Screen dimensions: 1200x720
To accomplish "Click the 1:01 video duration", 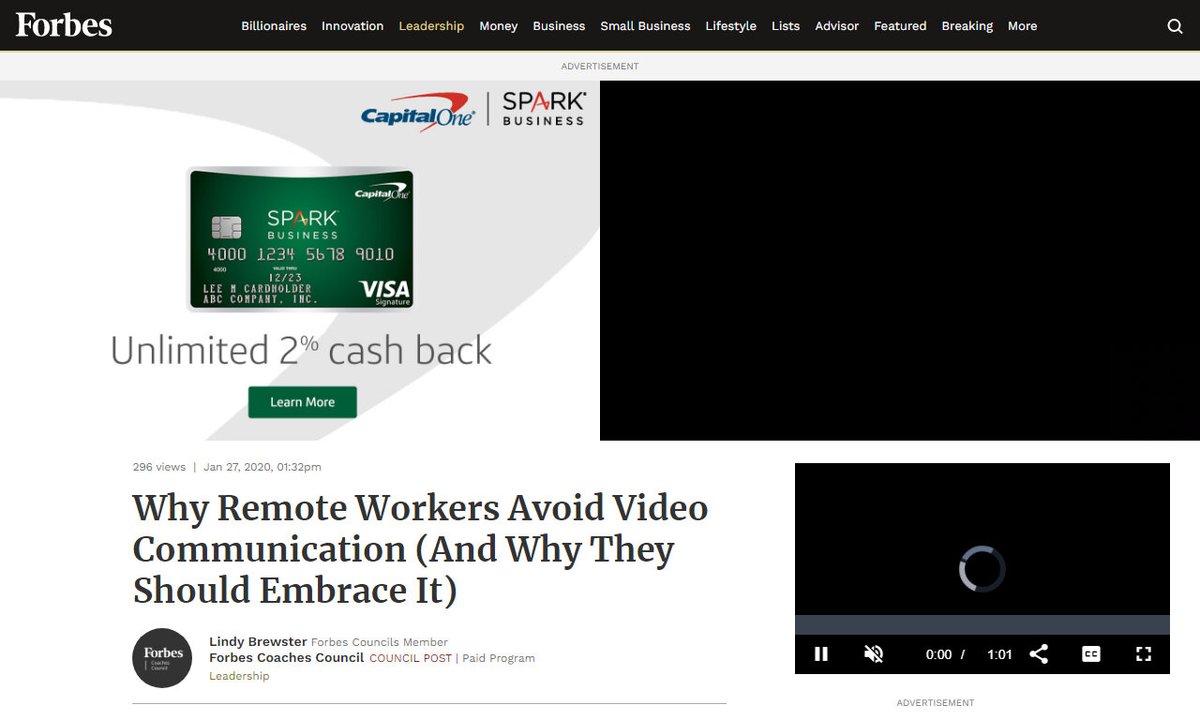I will point(1000,655).
